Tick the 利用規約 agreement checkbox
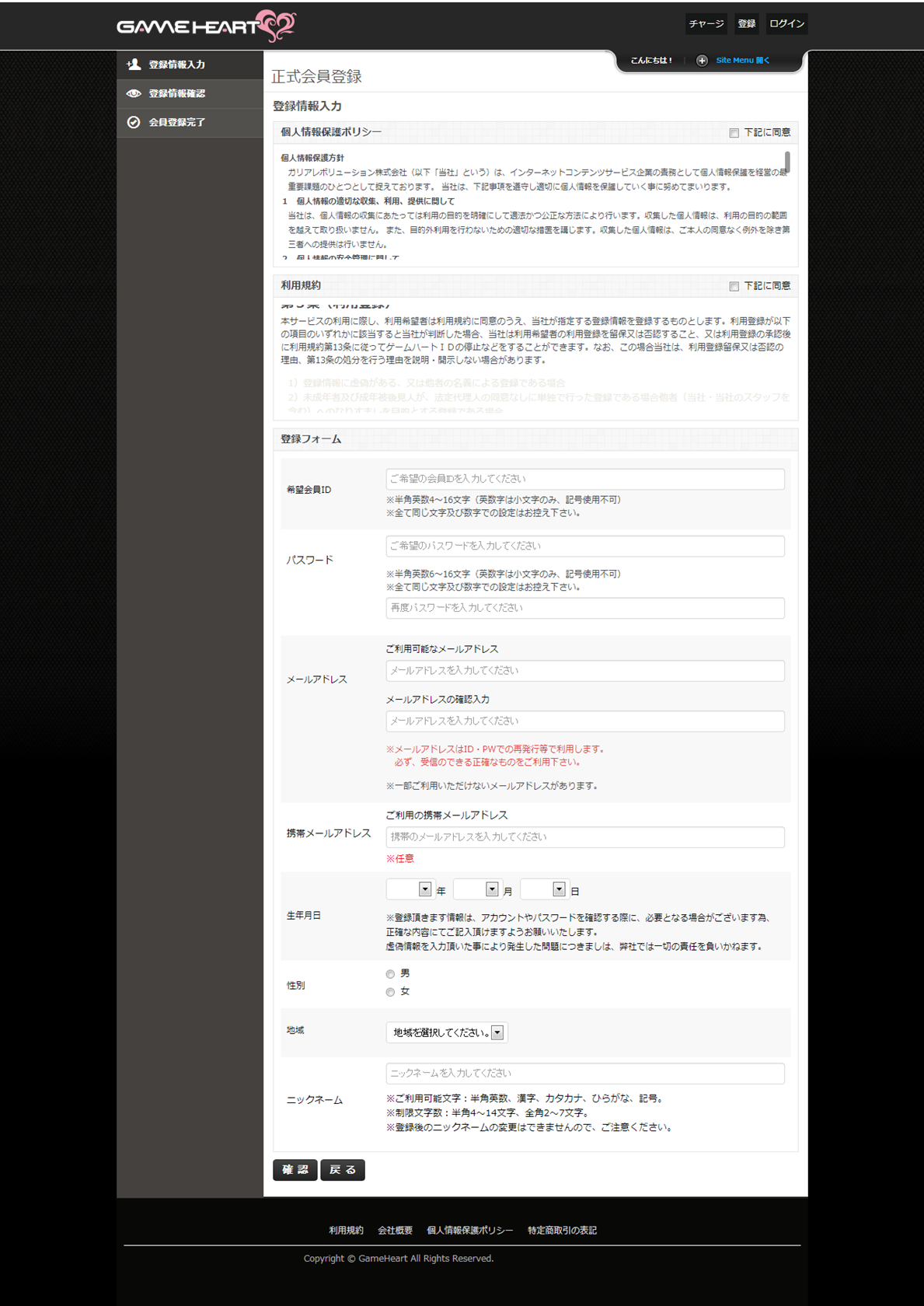Screen dimensions: 924x1306 pos(734,286)
